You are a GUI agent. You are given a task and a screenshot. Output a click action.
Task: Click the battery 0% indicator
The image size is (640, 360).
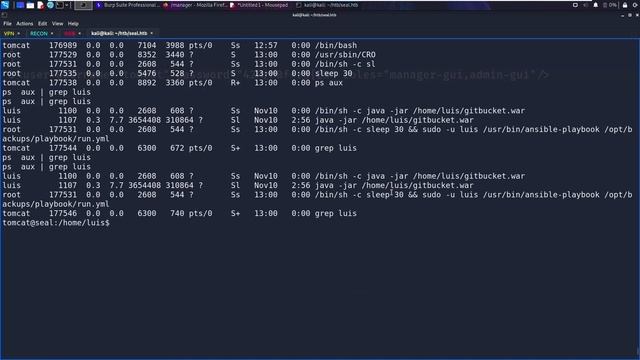(610, 5)
